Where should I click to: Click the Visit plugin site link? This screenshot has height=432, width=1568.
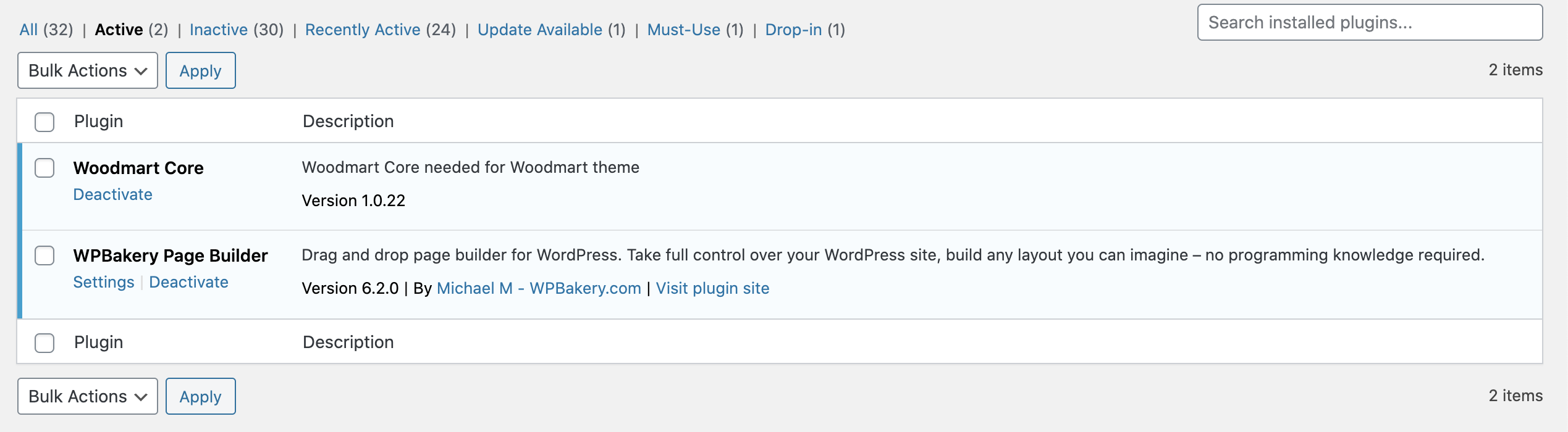[x=712, y=288]
